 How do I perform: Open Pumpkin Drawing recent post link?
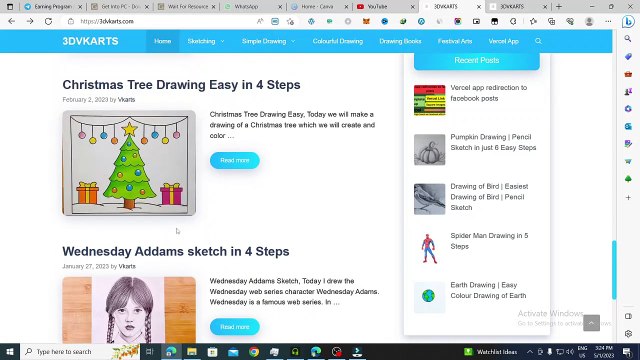pos(493,142)
